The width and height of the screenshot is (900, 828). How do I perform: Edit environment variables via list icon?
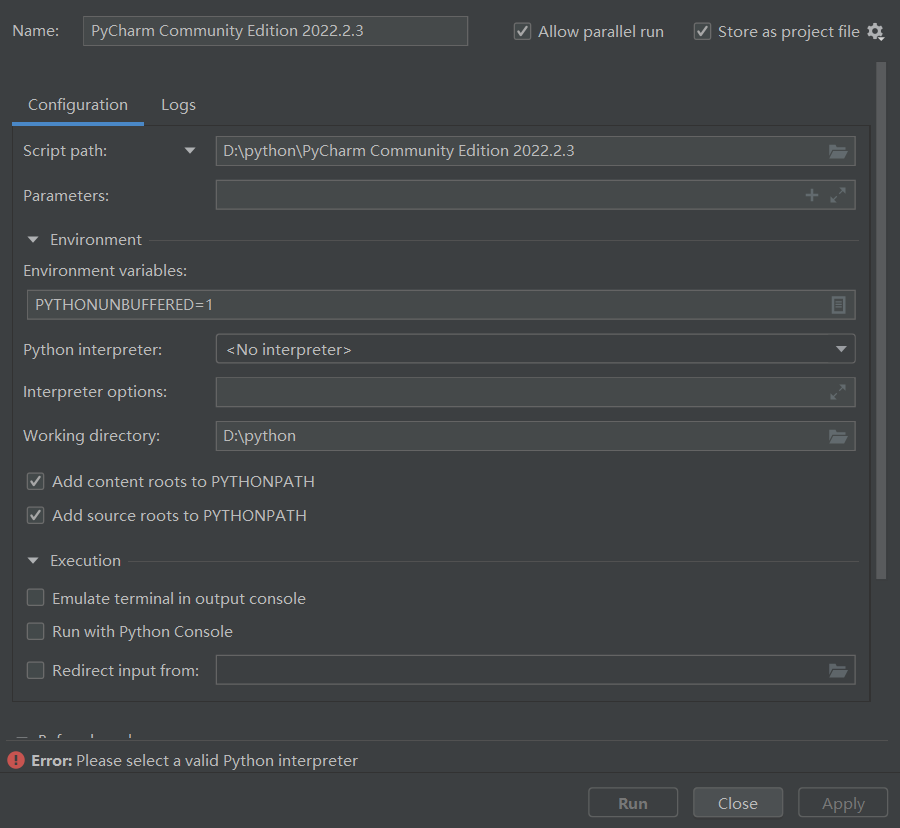point(839,305)
